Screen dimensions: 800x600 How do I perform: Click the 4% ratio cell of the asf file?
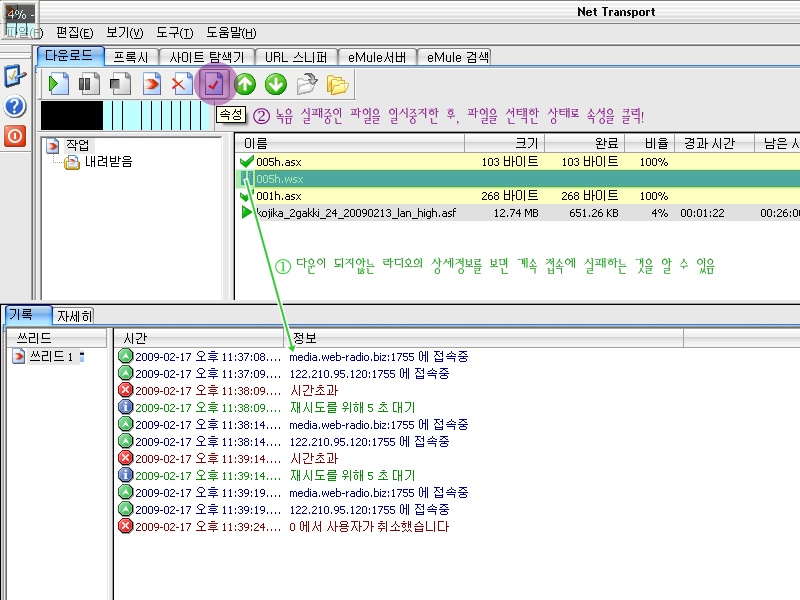coord(659,213)
